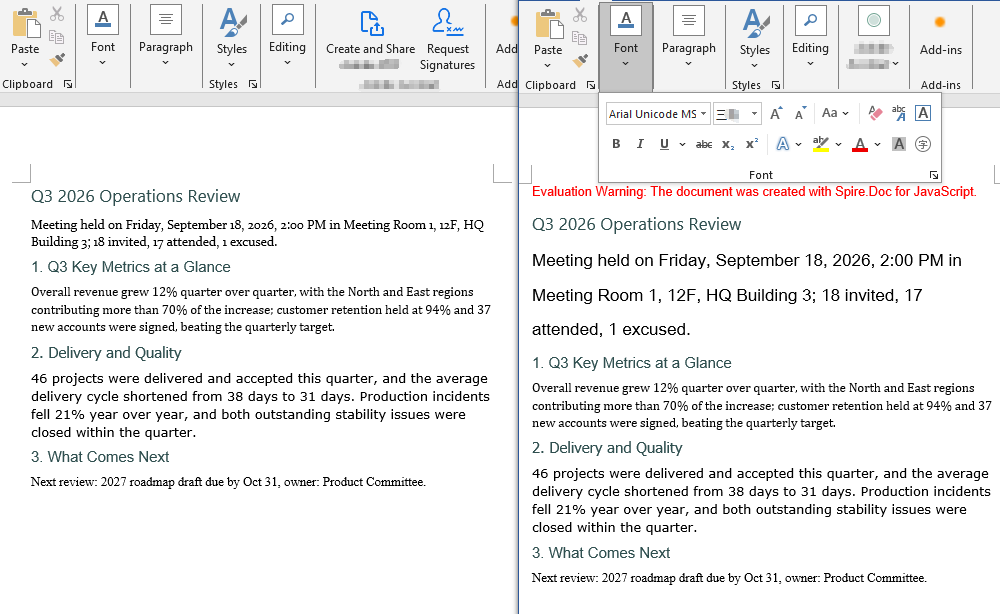Viewport: 1000px width, 614px height.
Task: Open text effects dropdown arrow
Action: 798,145
